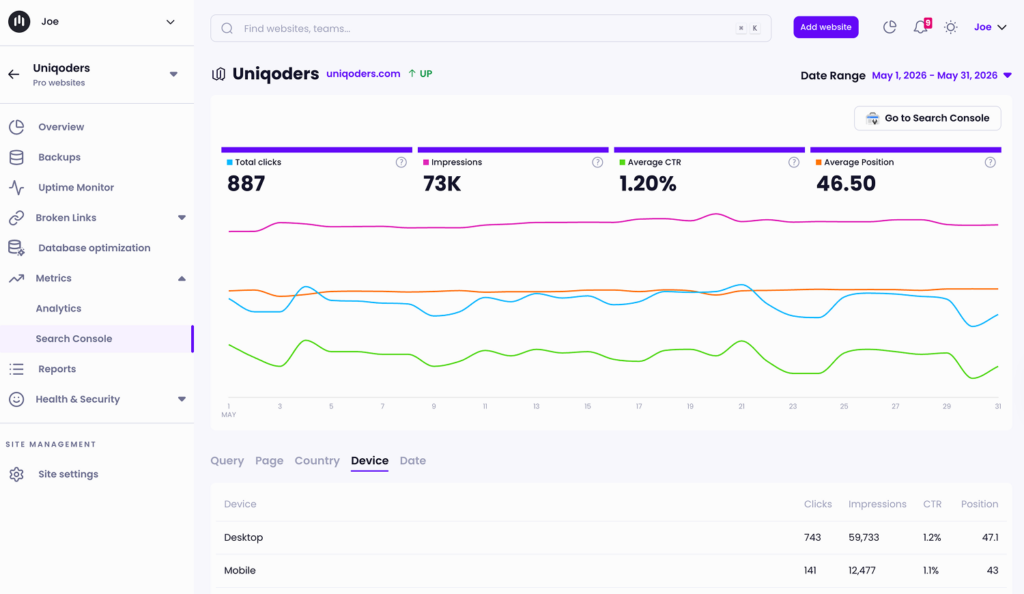1024x594 pixels.
Task: Expand the Health & Security submenu arrow
Action: click(182, 399)
